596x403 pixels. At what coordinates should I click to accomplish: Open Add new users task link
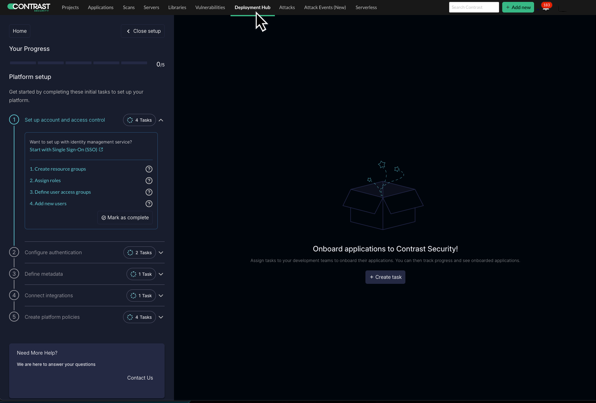click(48, 204)
